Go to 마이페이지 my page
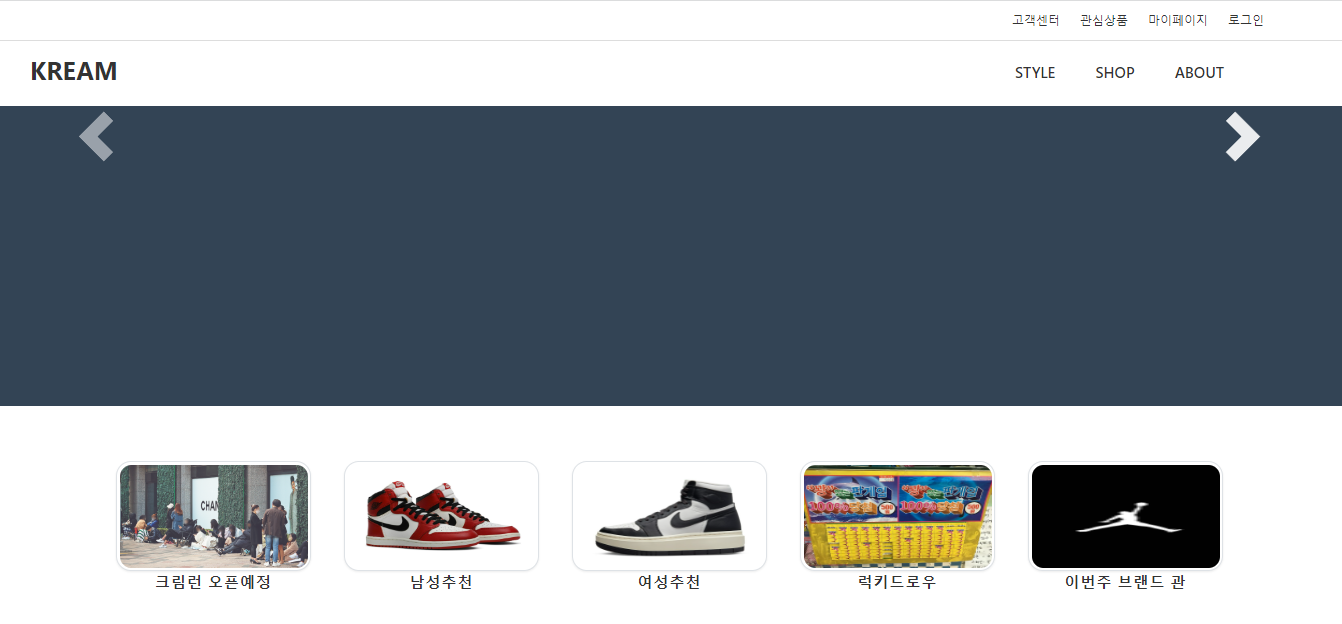 1177,20
